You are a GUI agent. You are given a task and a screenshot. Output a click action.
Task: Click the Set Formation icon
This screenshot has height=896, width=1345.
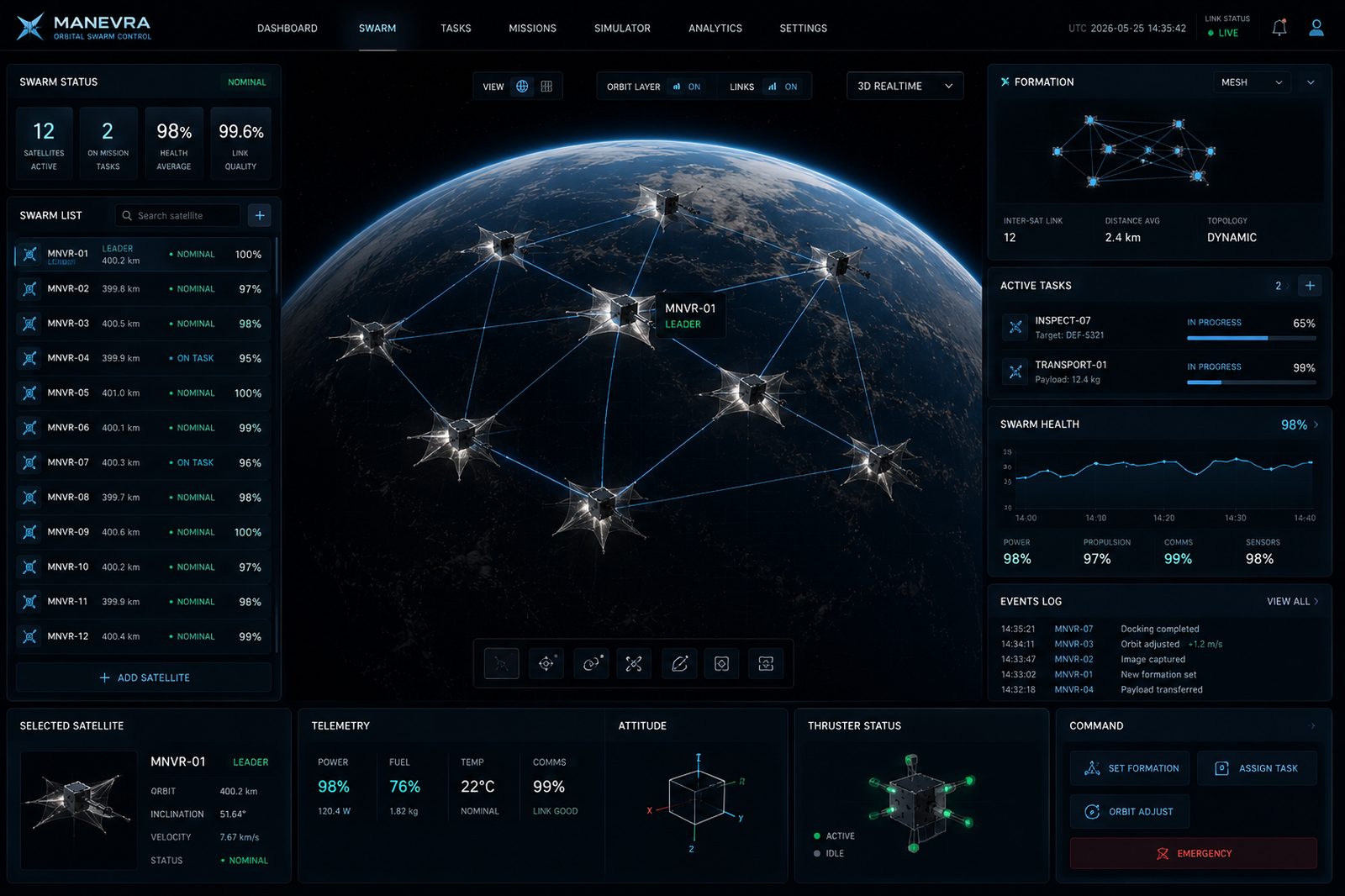pos(1092,768)
